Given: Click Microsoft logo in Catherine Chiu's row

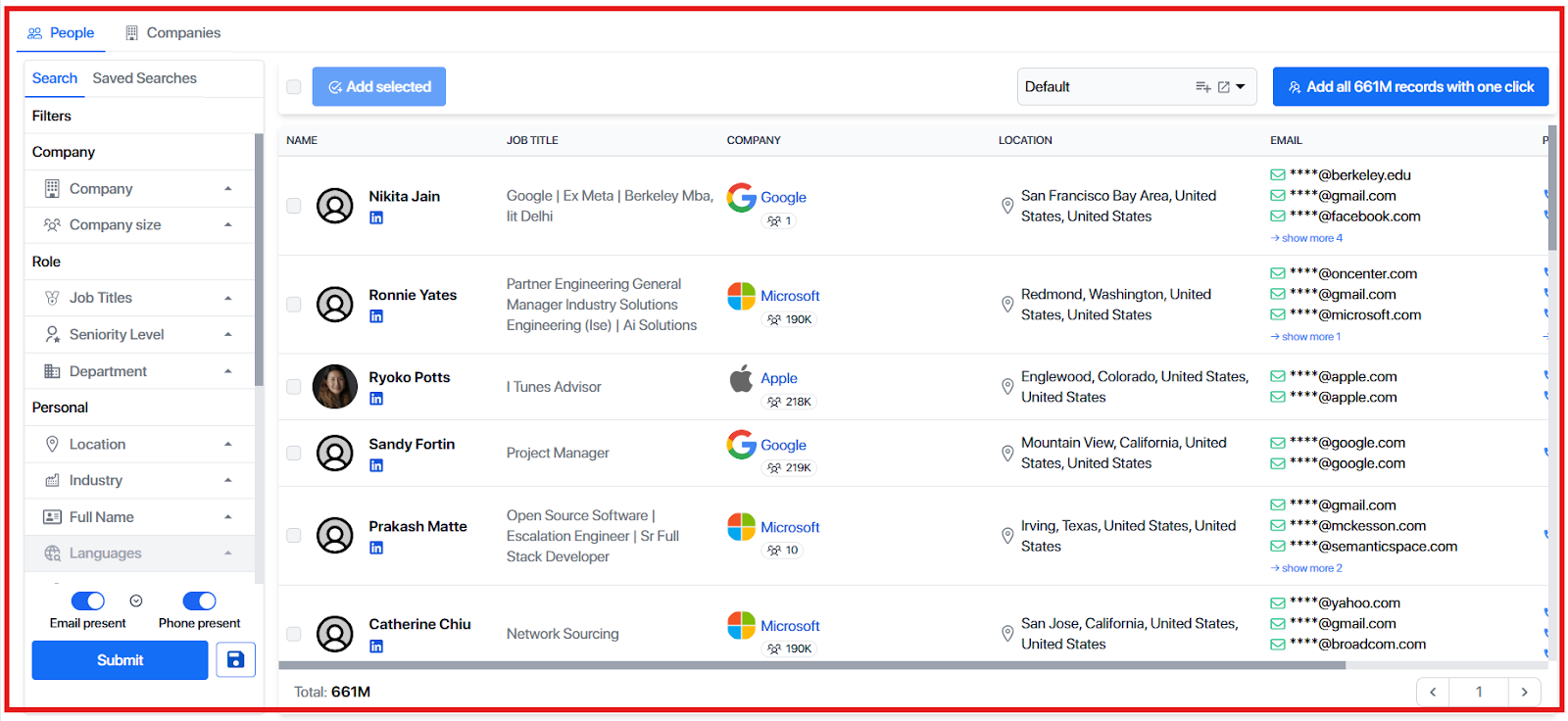Looking at the screenshot, I should click(x=742, y=626).
